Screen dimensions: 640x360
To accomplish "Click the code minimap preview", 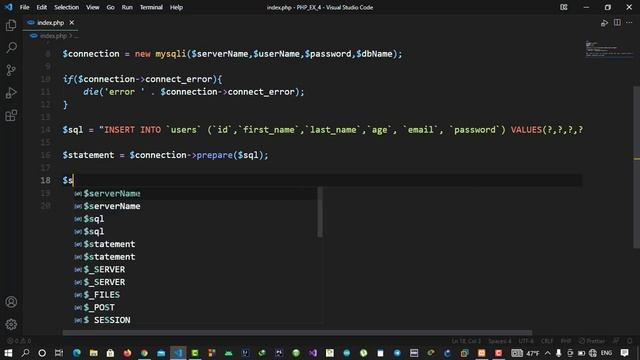I will pyautogui.click(x=609, y=49).
